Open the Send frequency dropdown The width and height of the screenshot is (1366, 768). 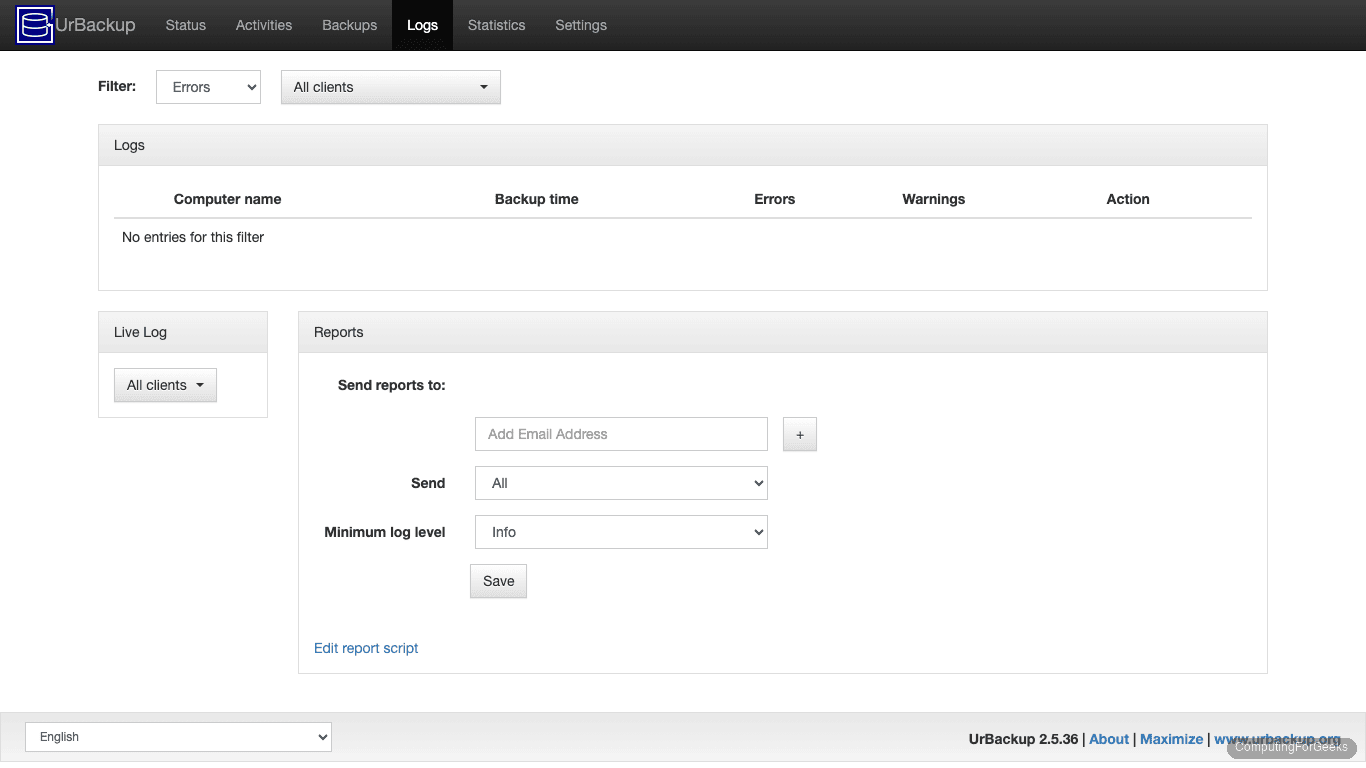pos(620,483)
